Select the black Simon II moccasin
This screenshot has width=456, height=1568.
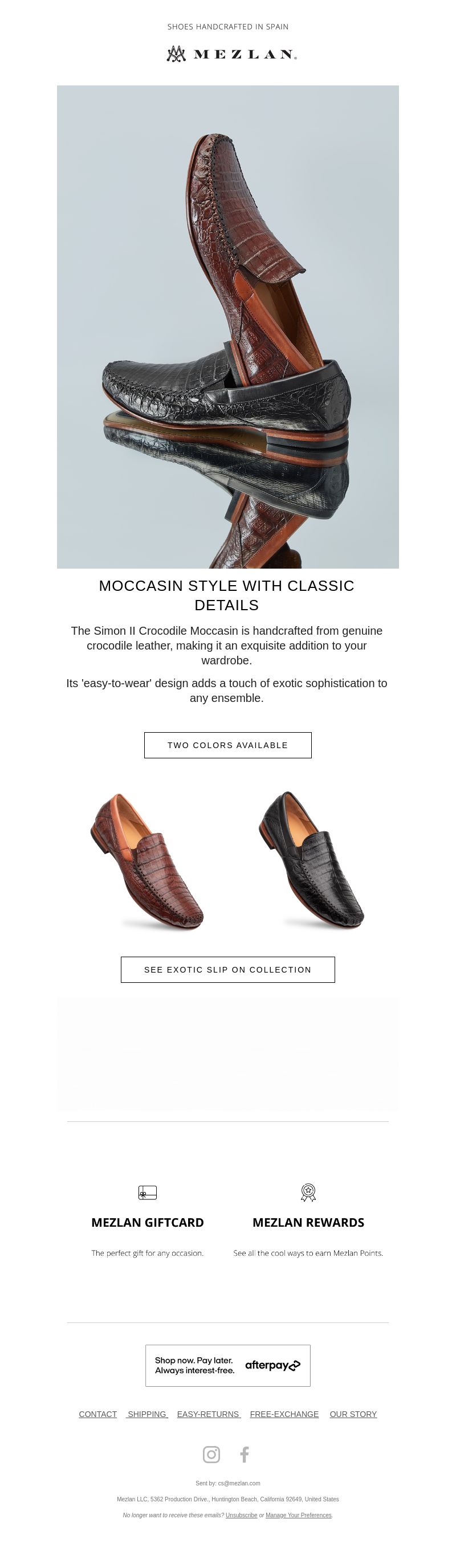[x=311, y=860]
